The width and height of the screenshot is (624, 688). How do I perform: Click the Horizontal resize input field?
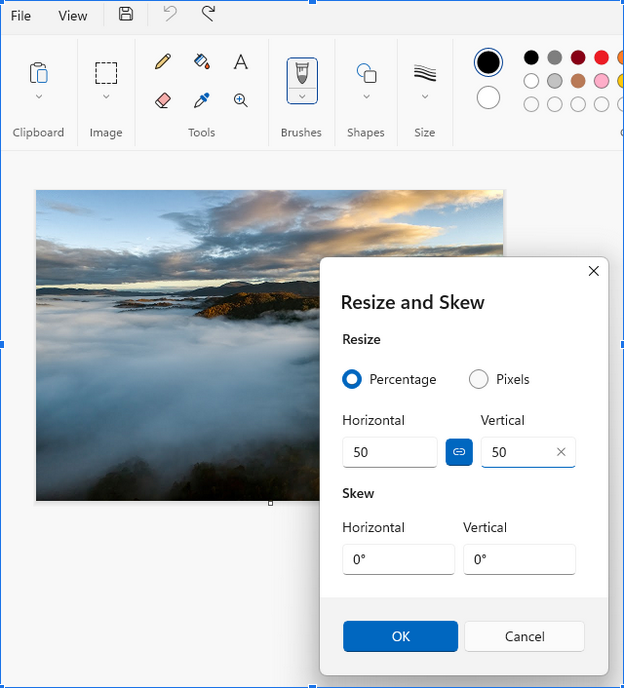click(390, 452)
